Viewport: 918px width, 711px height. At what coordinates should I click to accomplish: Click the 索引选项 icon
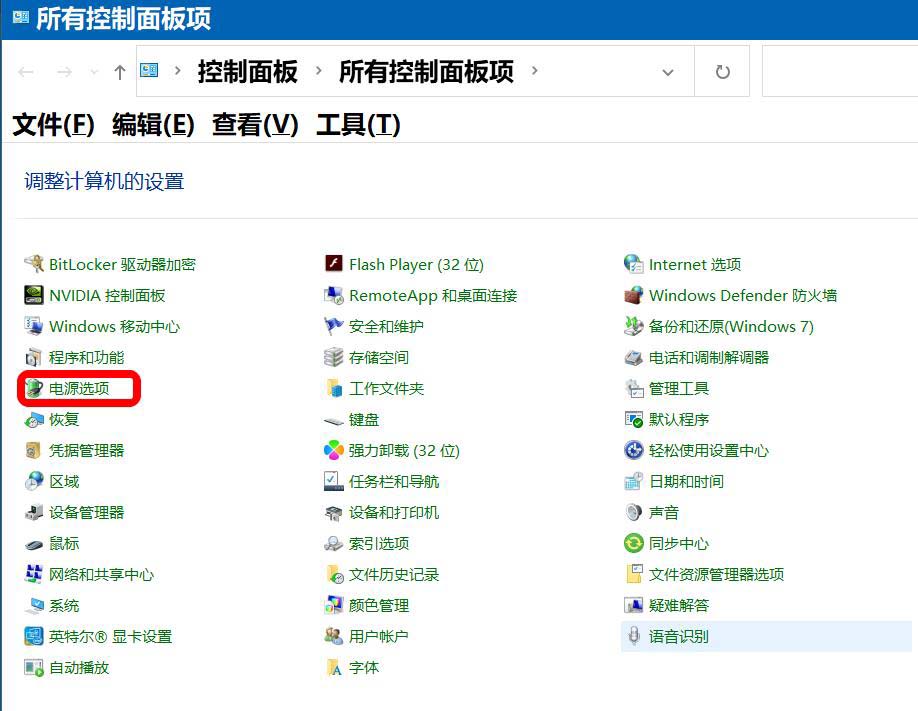(334, 543)
